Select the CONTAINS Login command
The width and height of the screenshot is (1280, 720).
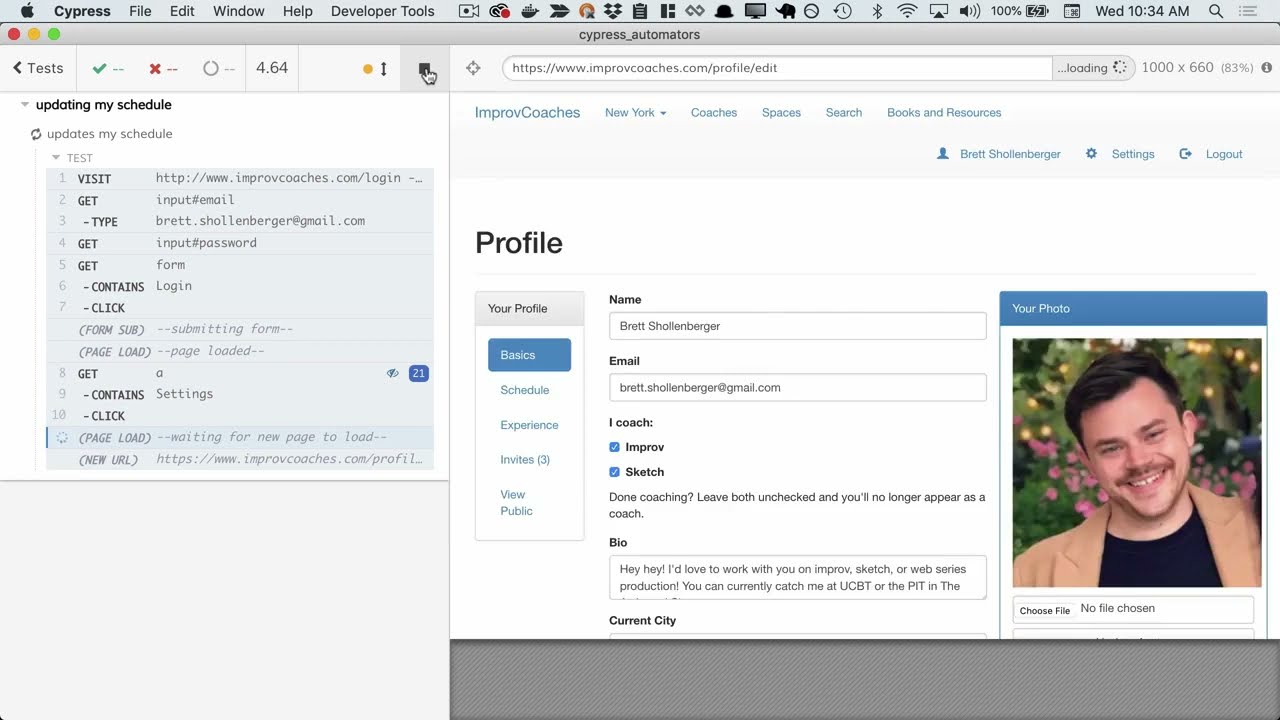click(x=240, y=286)
